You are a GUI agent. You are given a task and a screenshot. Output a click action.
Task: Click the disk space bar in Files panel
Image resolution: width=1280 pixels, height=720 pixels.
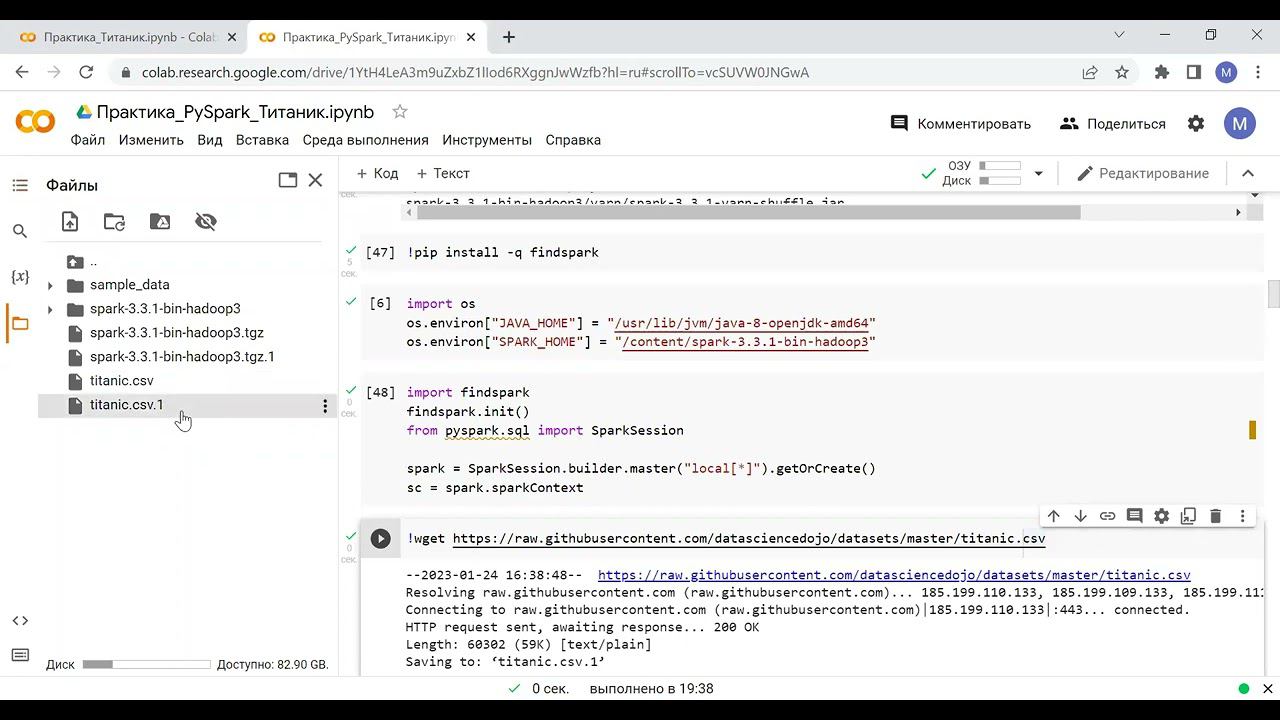[147, 665]
